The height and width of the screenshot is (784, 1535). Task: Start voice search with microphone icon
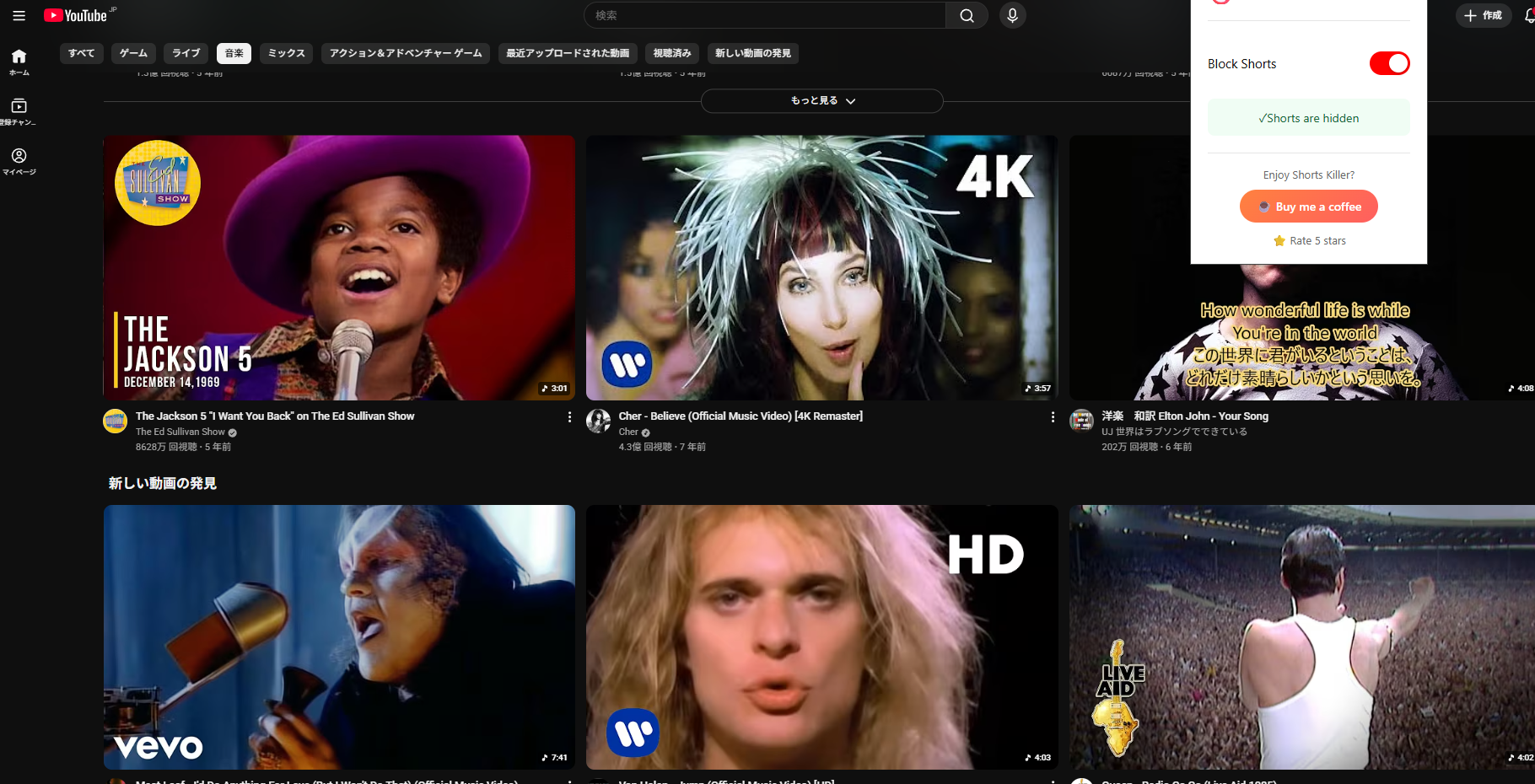1012,15
